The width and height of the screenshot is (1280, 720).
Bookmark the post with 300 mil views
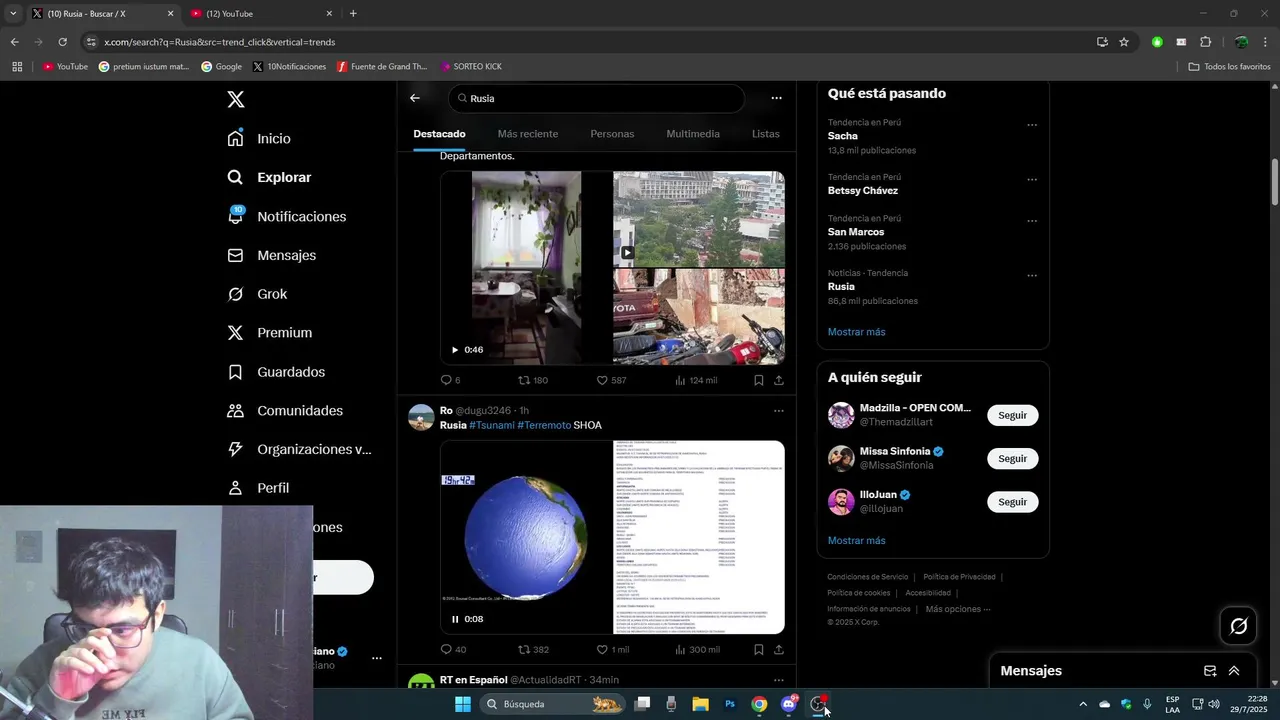point(759,649)
